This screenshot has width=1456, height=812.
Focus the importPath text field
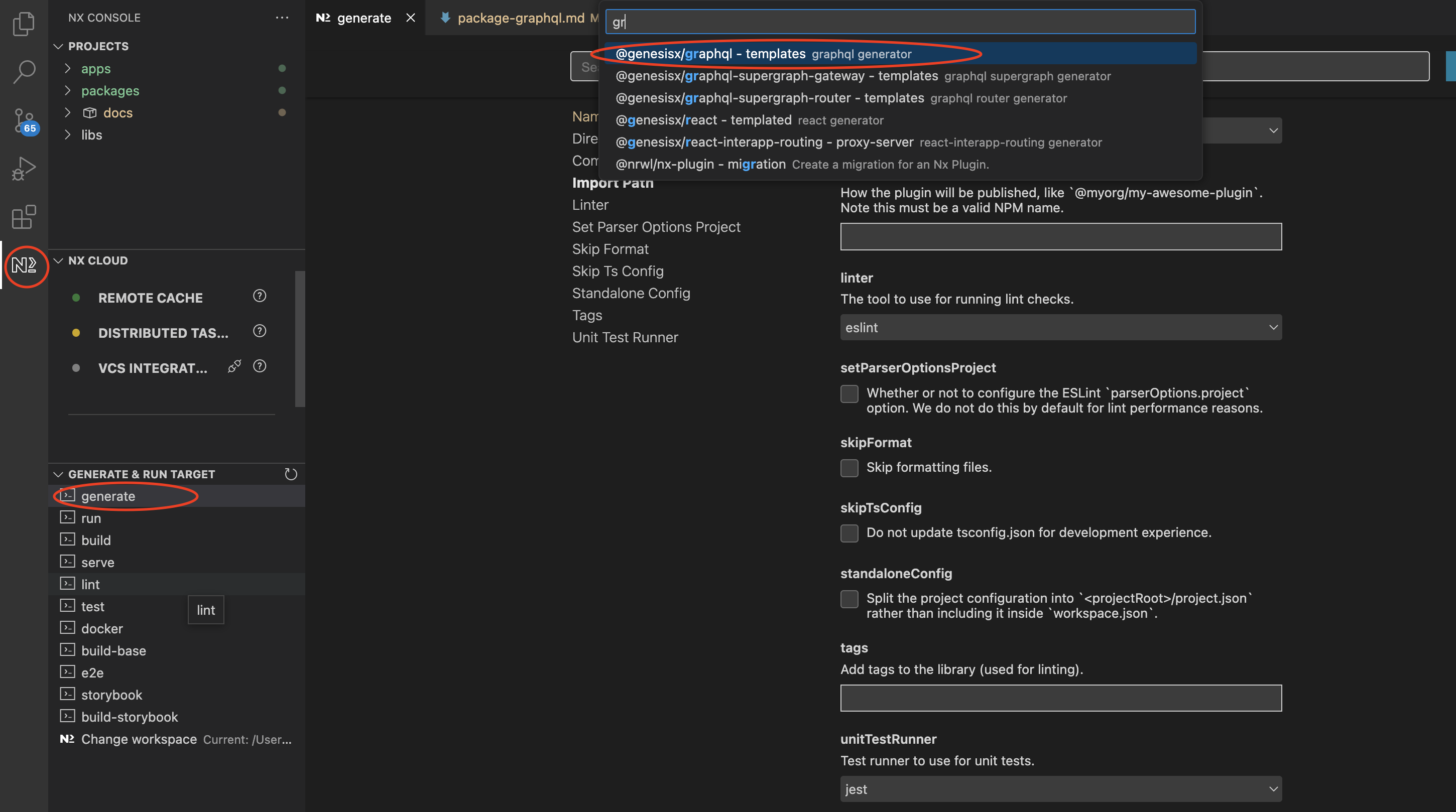[x=1061, y=236]
